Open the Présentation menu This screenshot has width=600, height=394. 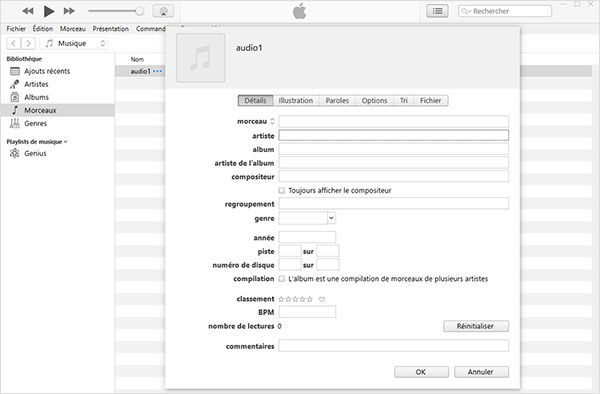point(111,29)
